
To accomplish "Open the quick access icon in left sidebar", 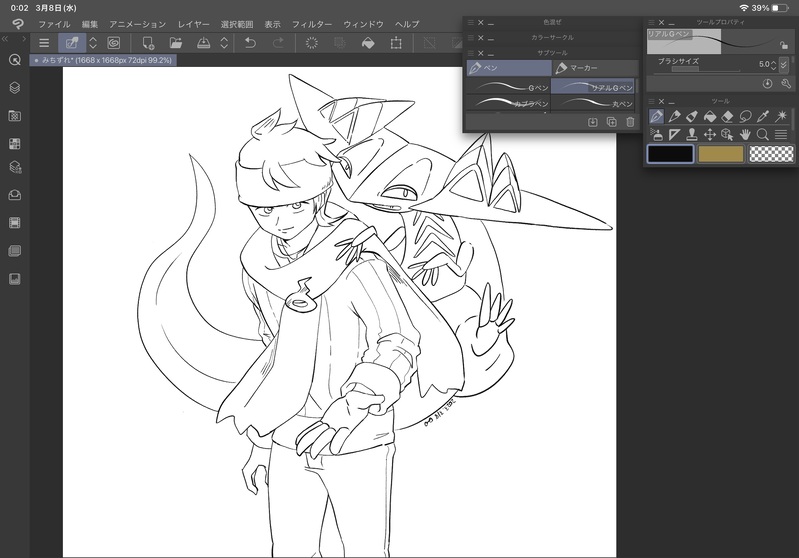I will pyautogui.click(x=15, y=60).
